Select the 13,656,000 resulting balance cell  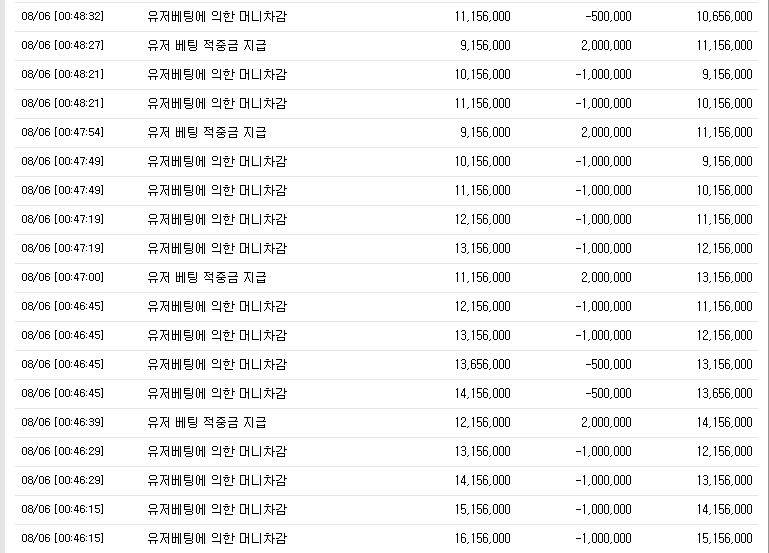(724, 393)
